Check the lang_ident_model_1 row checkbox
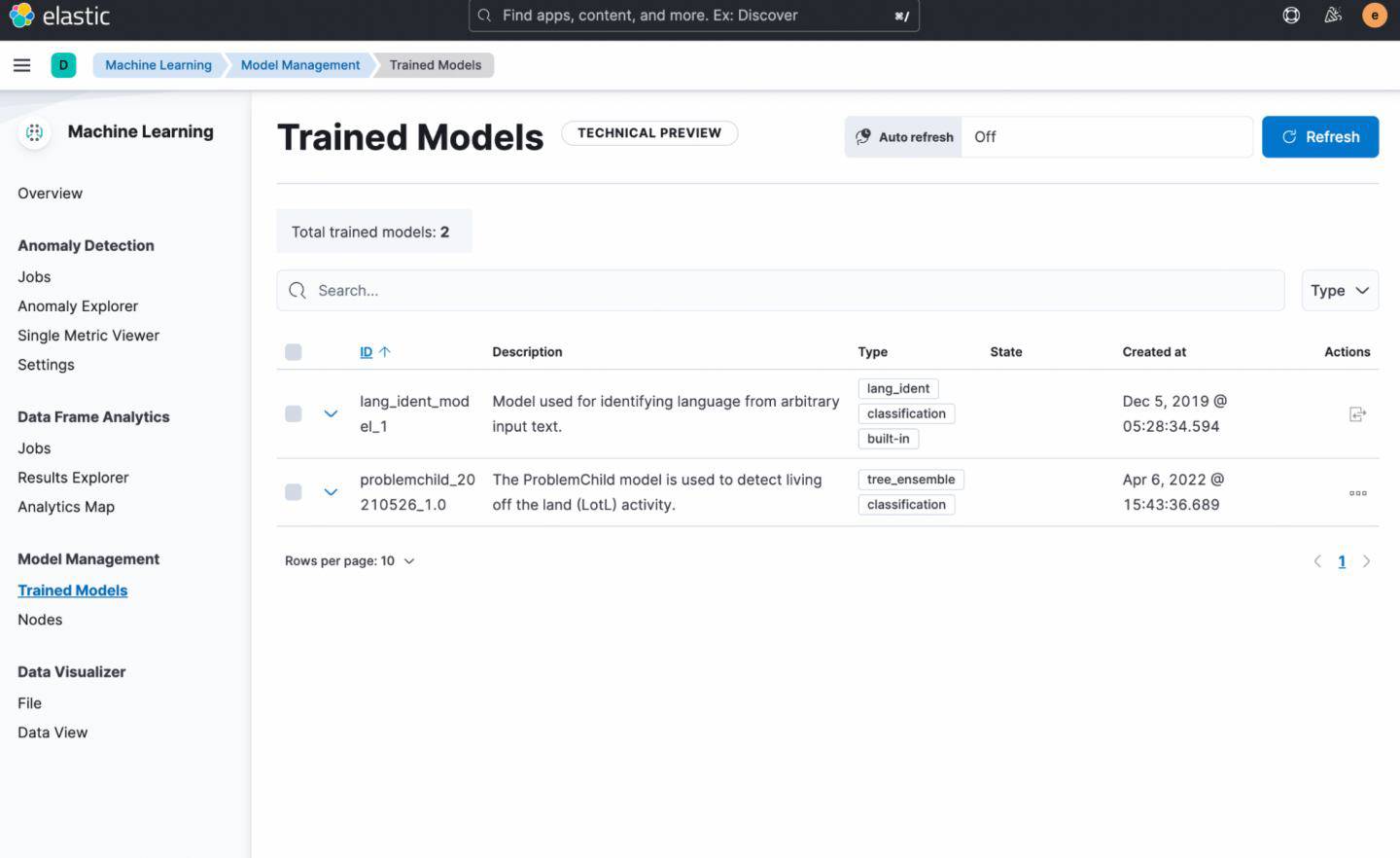This screenshot has width=1400, height=858. pos(293,412)
